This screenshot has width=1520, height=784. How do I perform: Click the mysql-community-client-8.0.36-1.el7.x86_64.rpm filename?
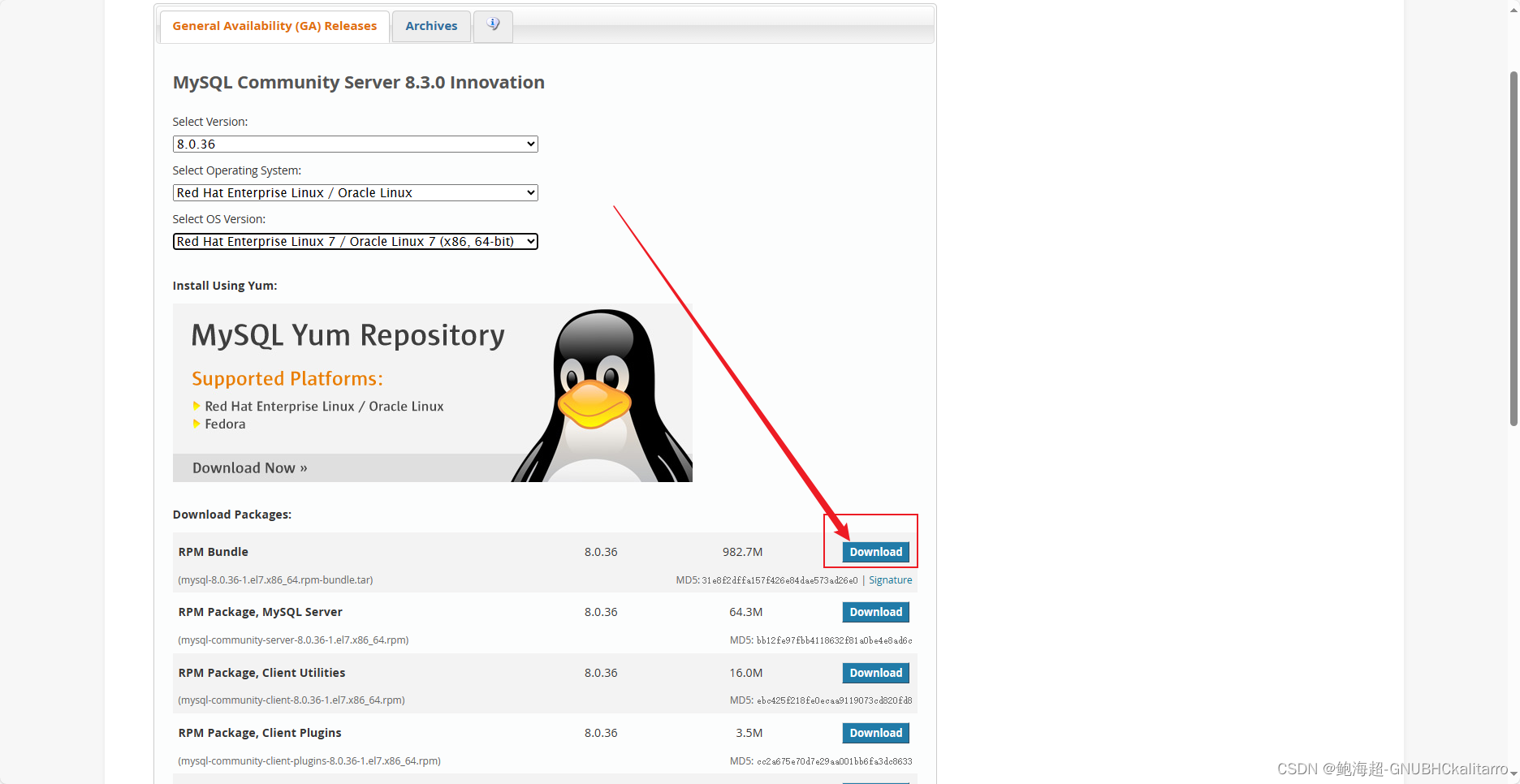(x=291, y=700)
